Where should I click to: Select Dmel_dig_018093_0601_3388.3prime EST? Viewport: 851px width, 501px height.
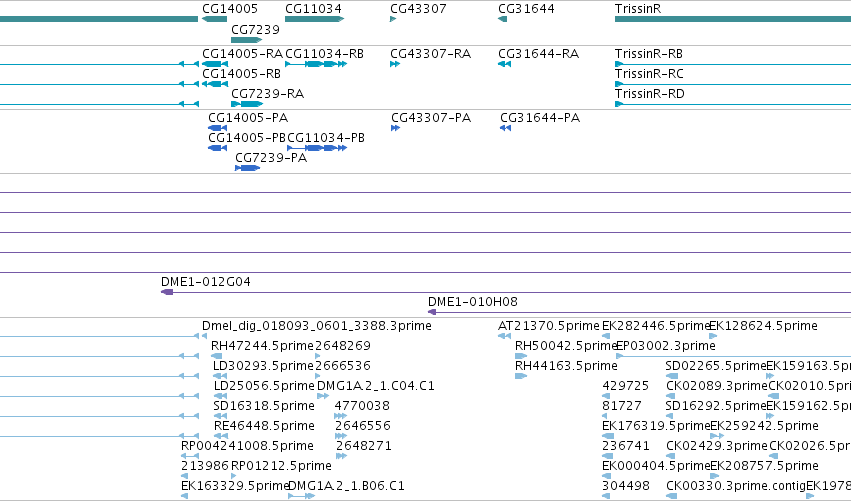pyautogui.click(x=317, y=326)
